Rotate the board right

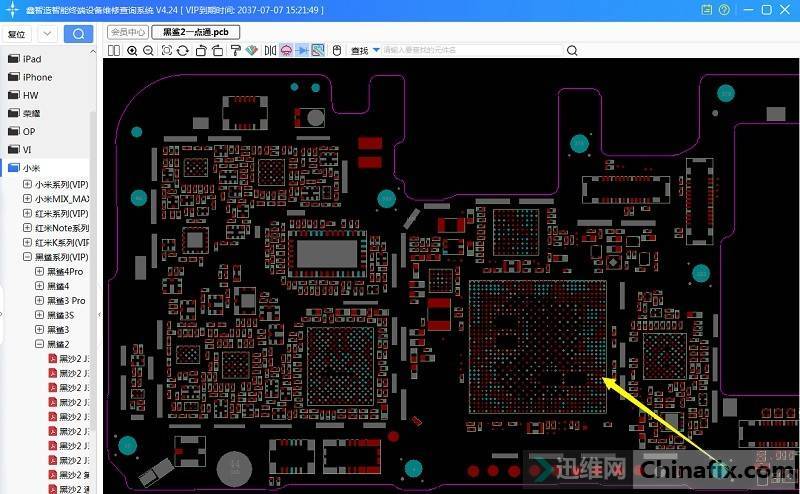point(218,51)
